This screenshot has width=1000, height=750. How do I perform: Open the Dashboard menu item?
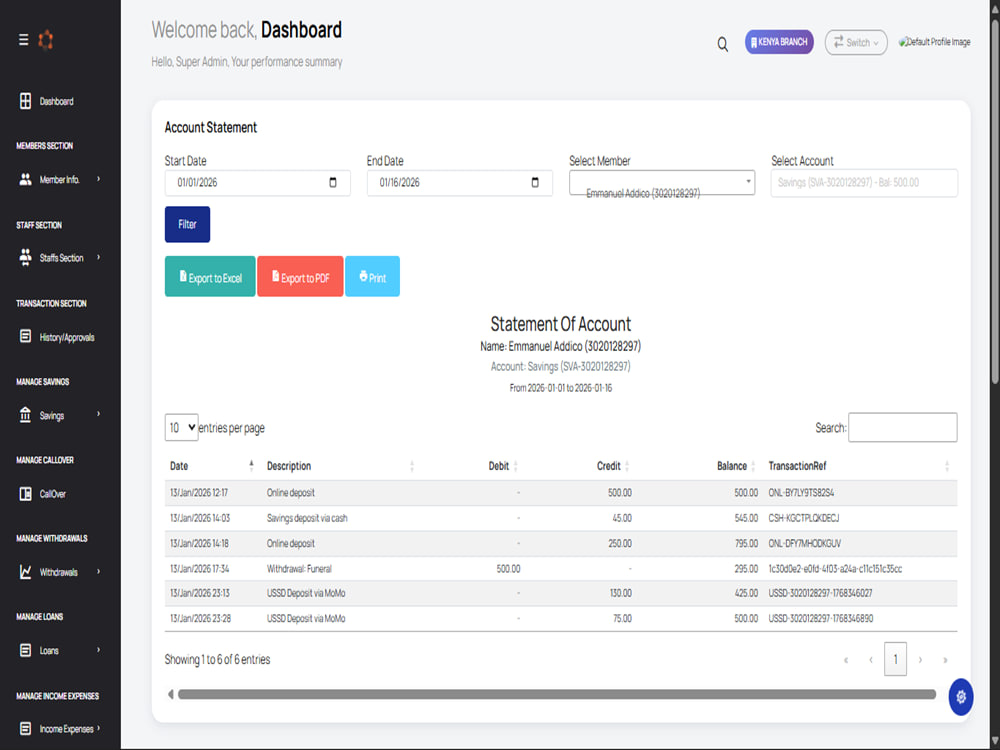pos(56,101)
